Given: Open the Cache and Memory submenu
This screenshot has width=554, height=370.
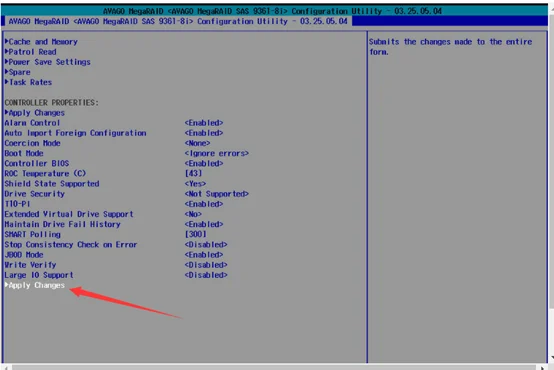Looking at the screenshot, I should tap(41, 42).
